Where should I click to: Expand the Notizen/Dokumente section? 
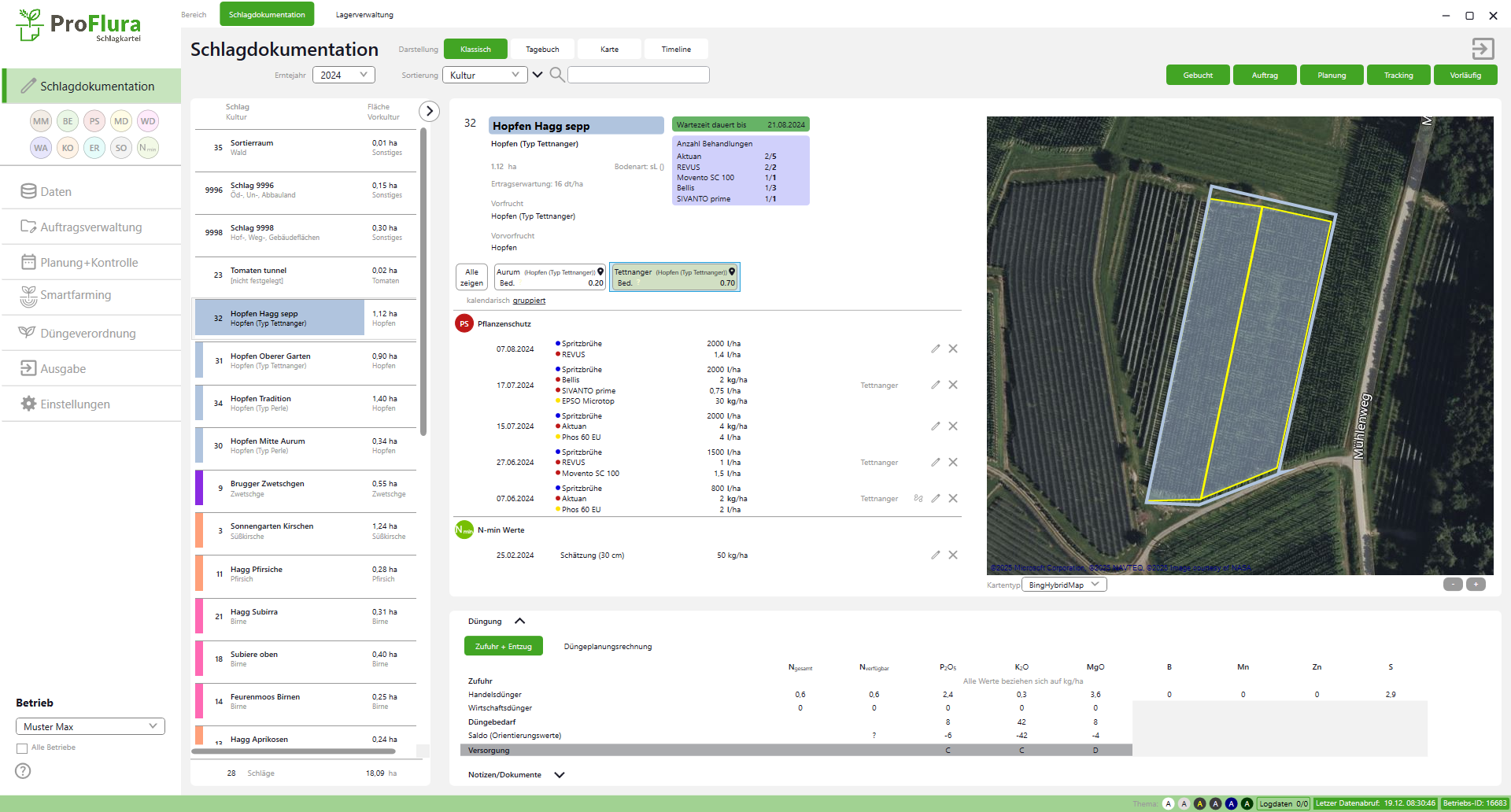[559, 775]
